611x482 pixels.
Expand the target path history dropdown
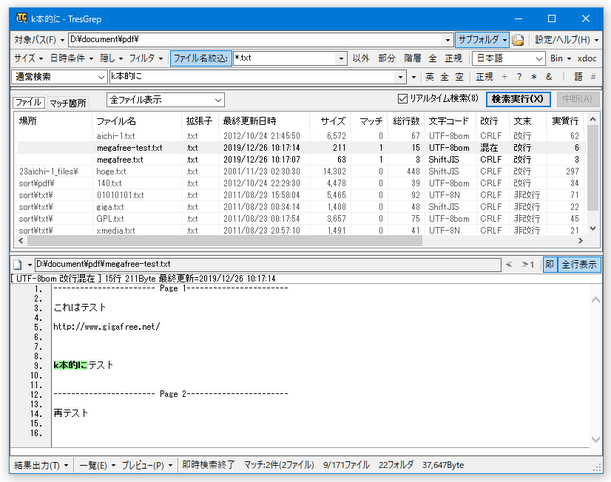point(447,40)
